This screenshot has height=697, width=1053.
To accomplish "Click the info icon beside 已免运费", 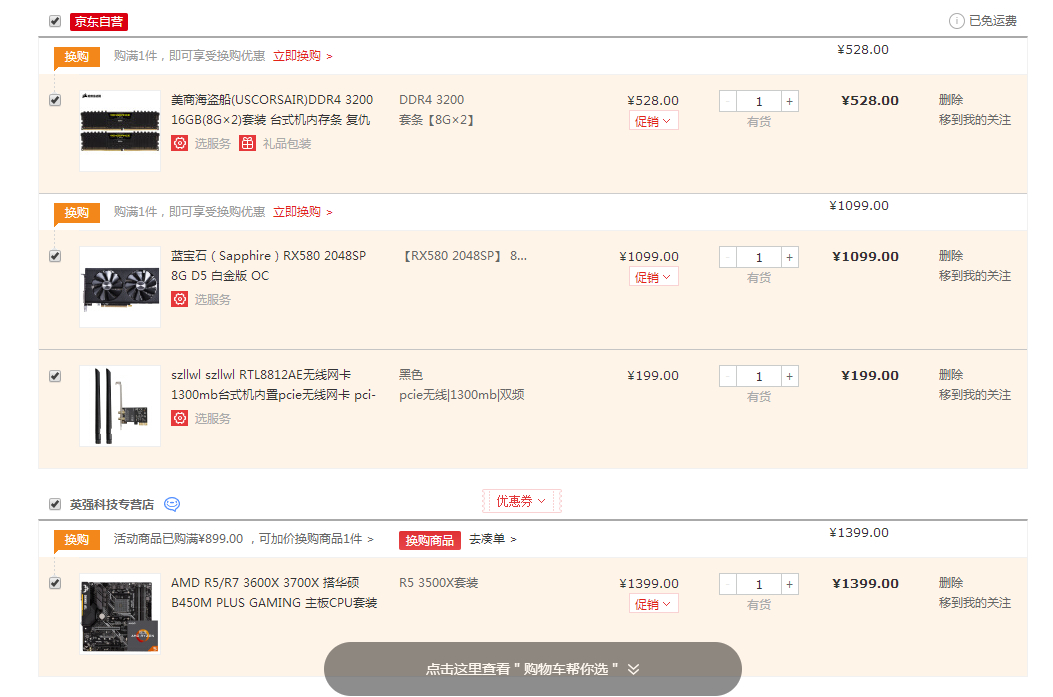I will [956, 21].
